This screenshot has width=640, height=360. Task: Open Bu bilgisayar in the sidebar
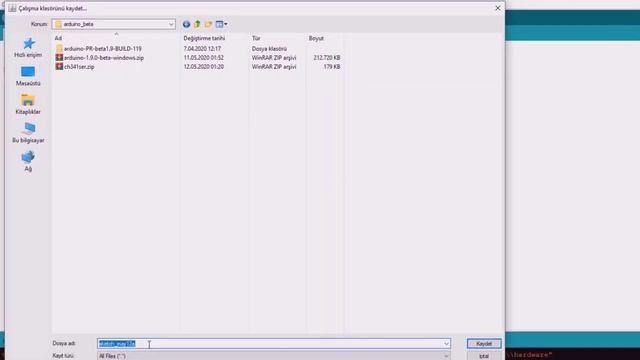[28, 133]
